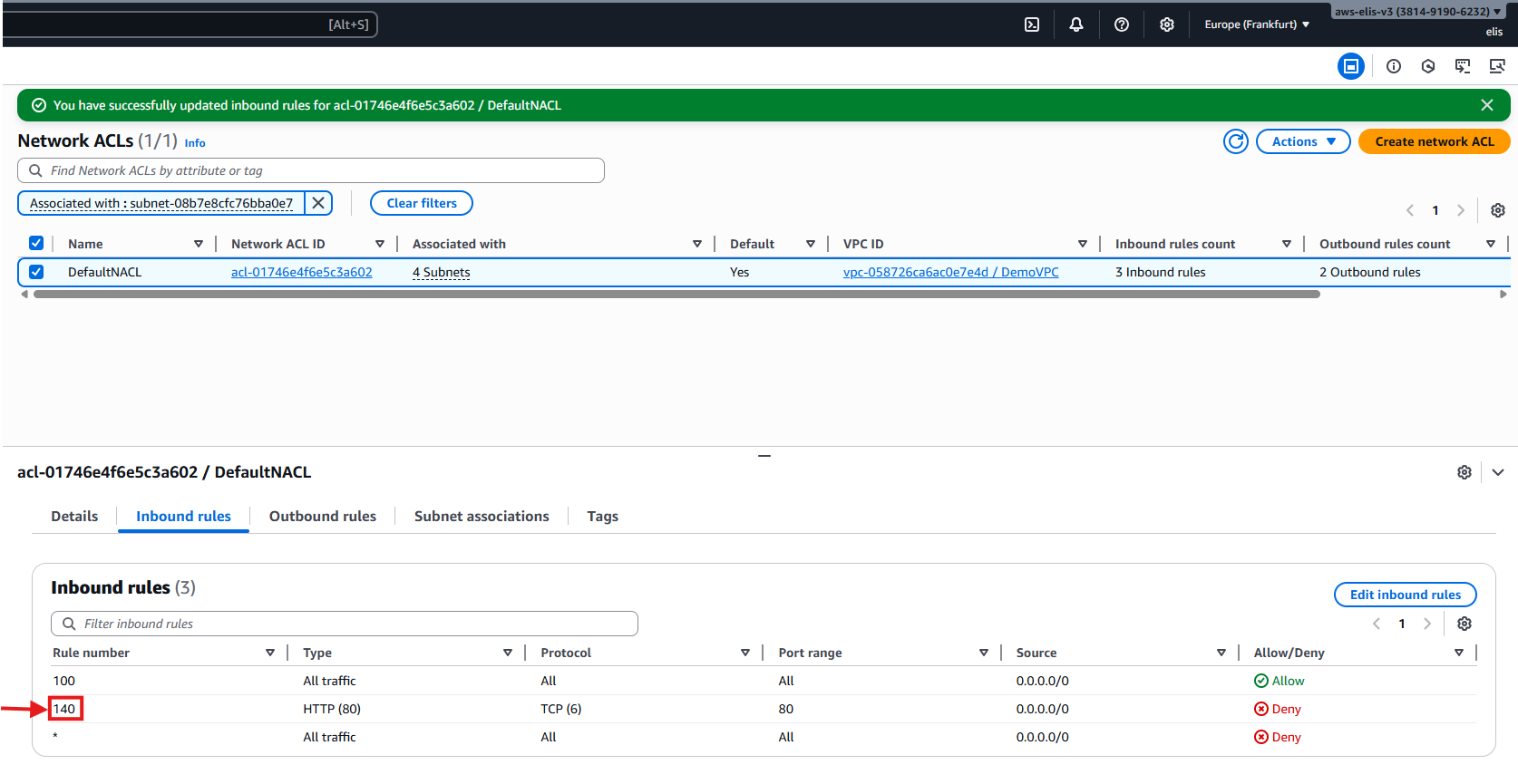Viewport: 1518px width, 784px height.
Task: Open the acl-01746e4f6e5c3a602 link
Action: click(x=301, y=272)
